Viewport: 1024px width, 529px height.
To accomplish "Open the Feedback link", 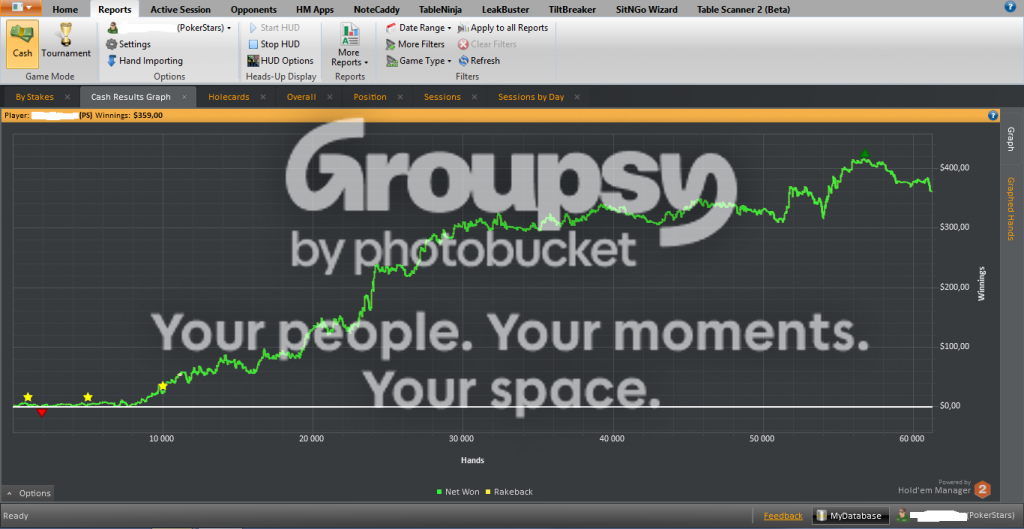I will (783, 516).
